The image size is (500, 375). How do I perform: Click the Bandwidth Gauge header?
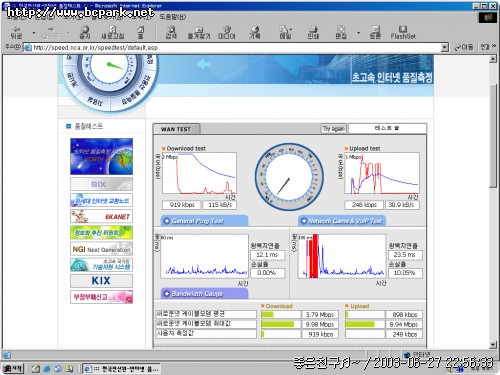coord(204,294)
